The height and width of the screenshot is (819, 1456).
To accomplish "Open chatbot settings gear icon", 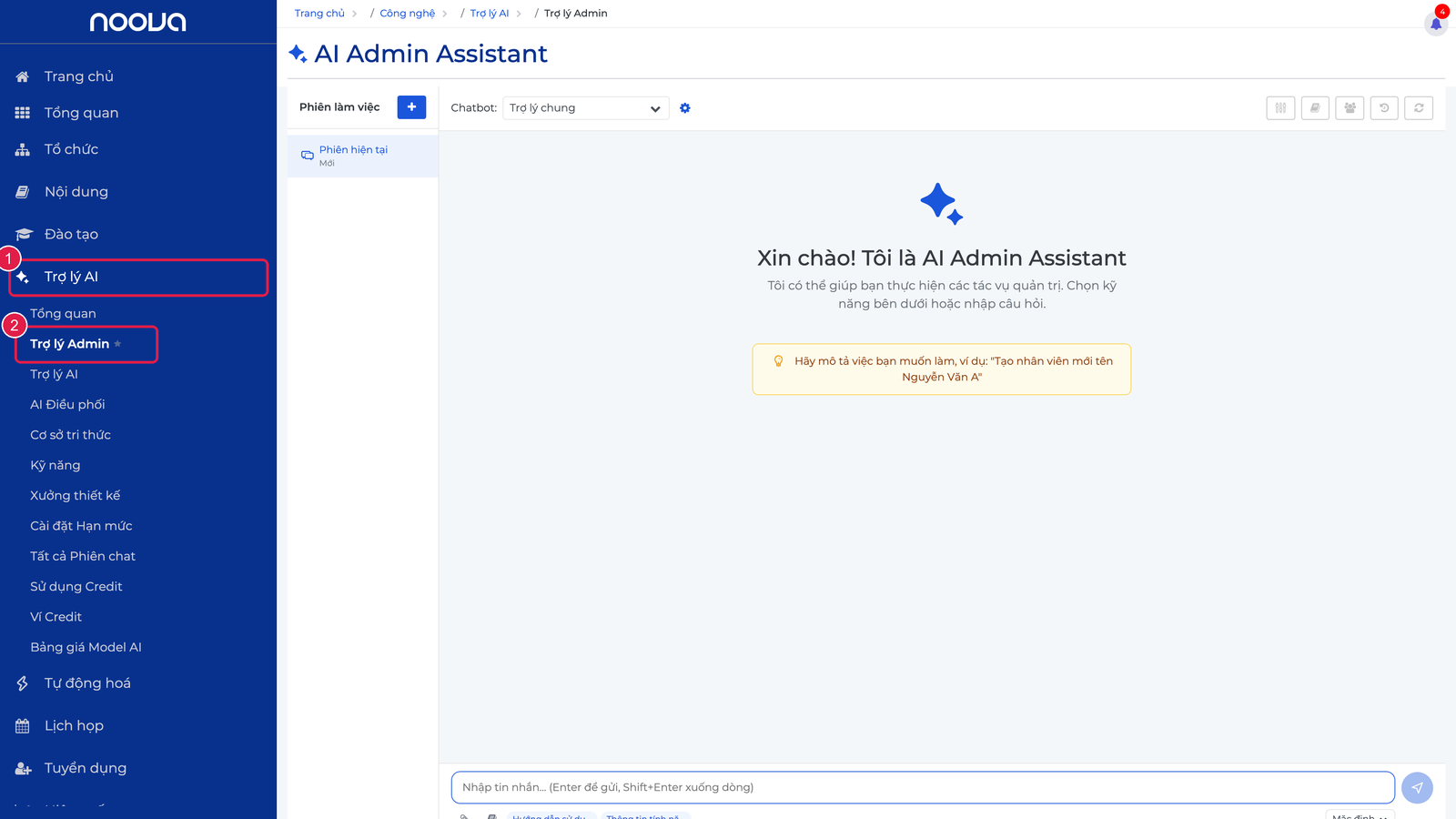I will [x=685, y=108].
